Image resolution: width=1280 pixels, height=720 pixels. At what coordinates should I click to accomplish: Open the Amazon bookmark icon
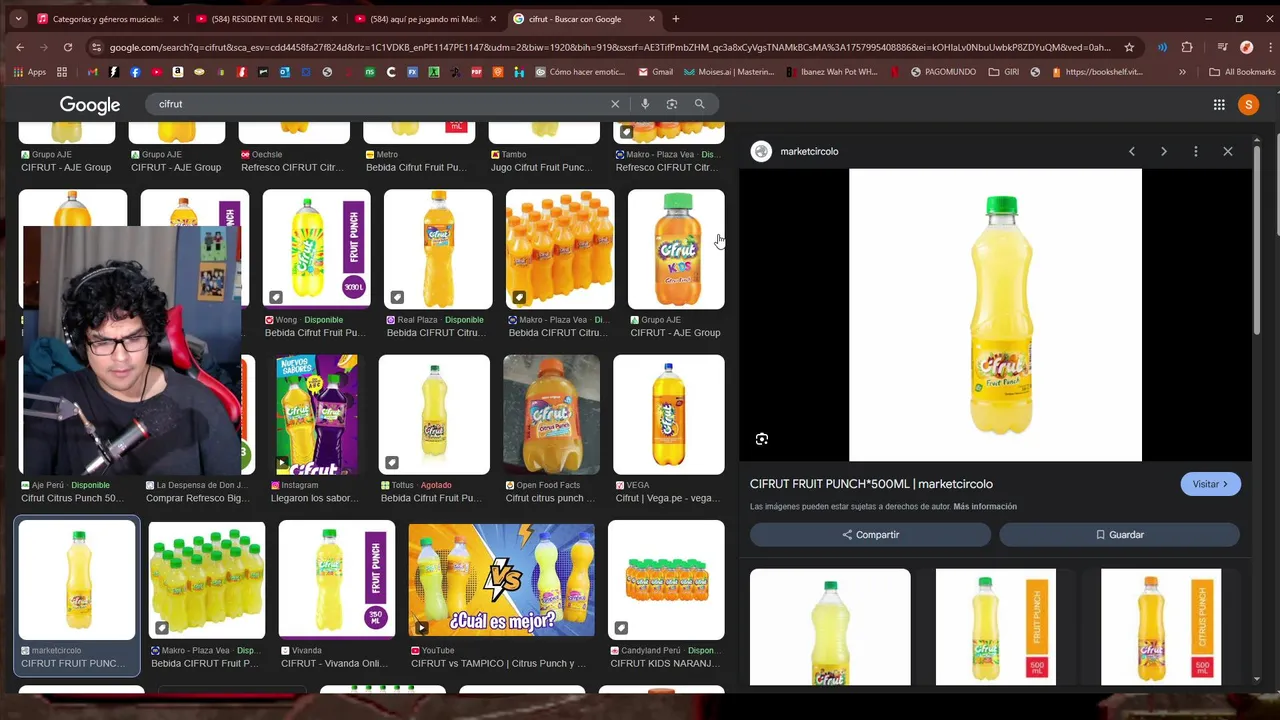[178, 72]
